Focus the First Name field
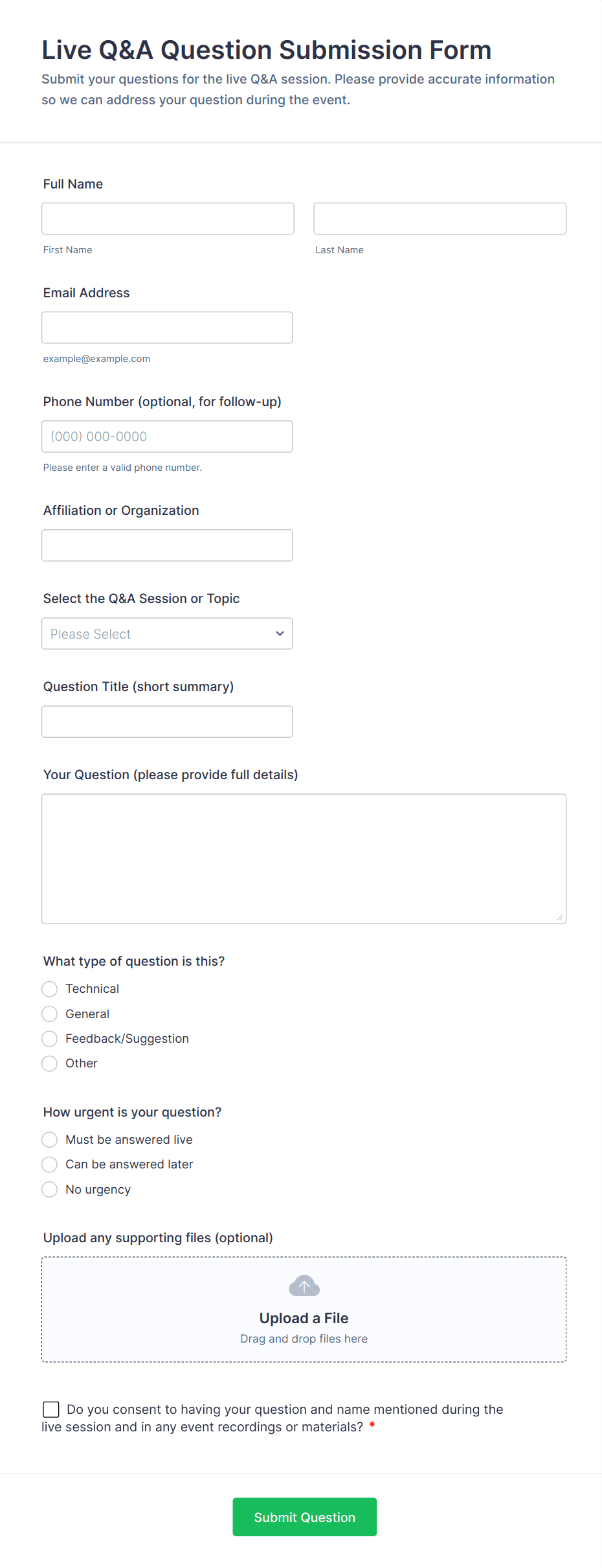This screenshot has width=602, height=1568. point(168,219)
